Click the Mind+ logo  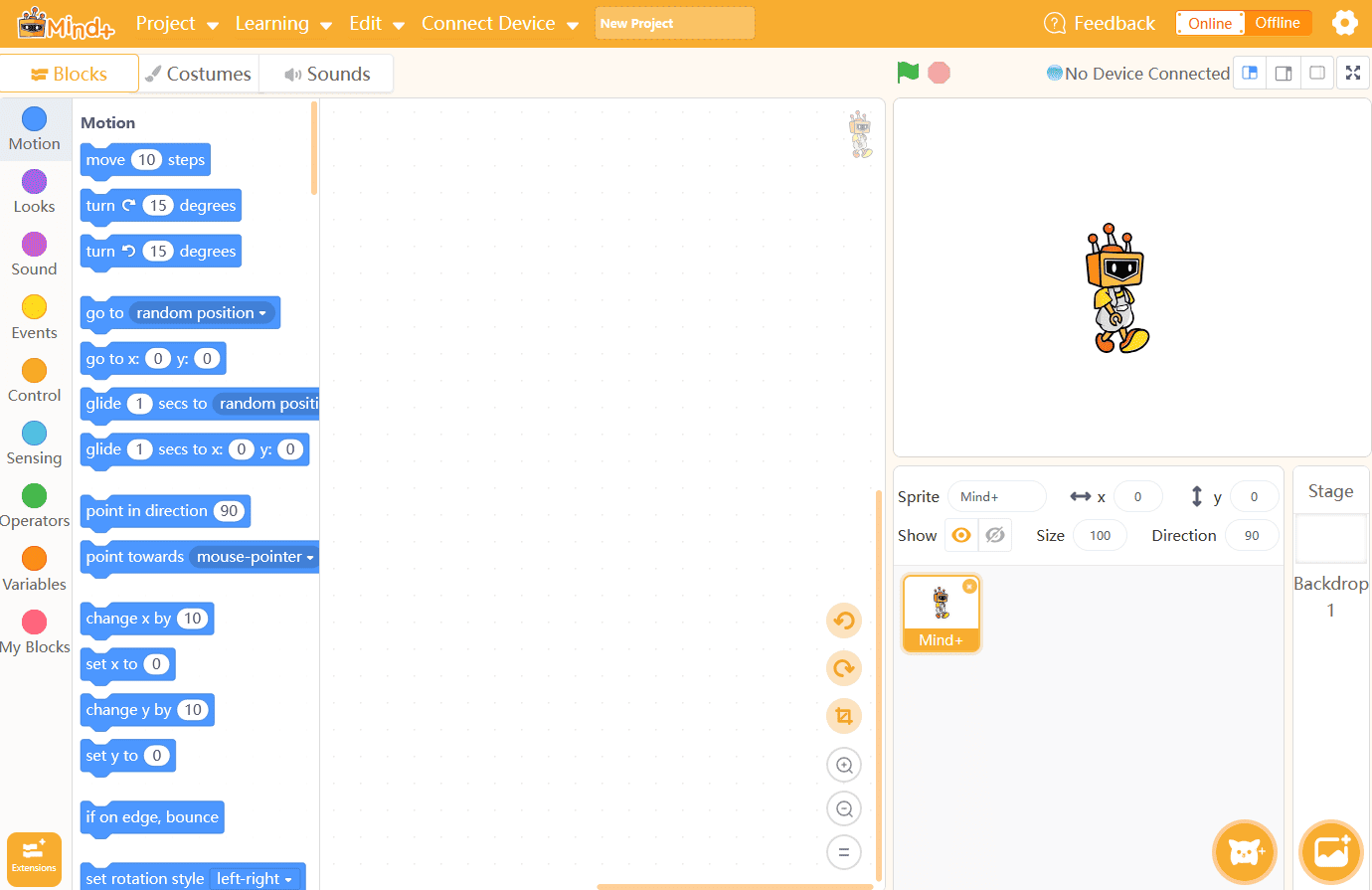tap(66, 24)
